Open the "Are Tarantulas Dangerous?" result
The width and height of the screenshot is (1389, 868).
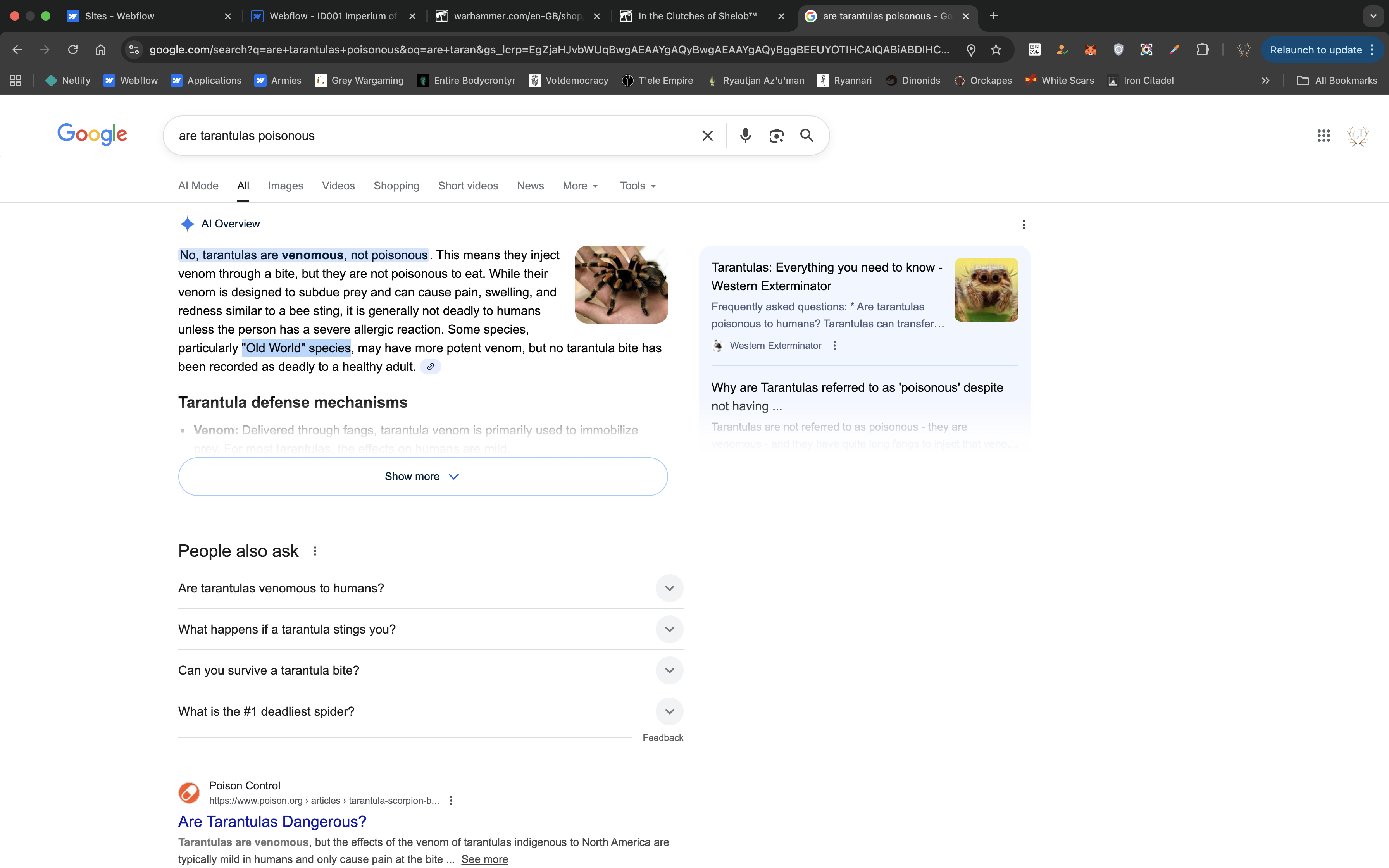(x=272, y=821)
